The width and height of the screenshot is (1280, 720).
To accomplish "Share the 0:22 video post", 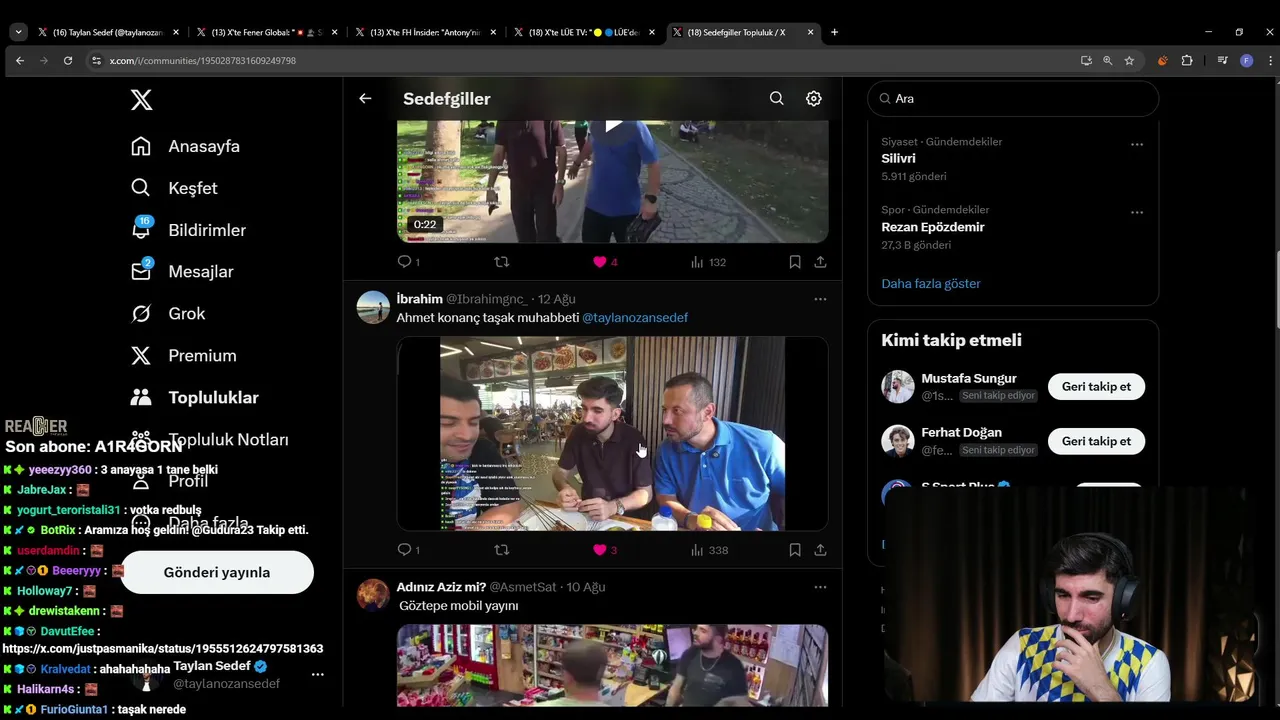I will [820, 262].
